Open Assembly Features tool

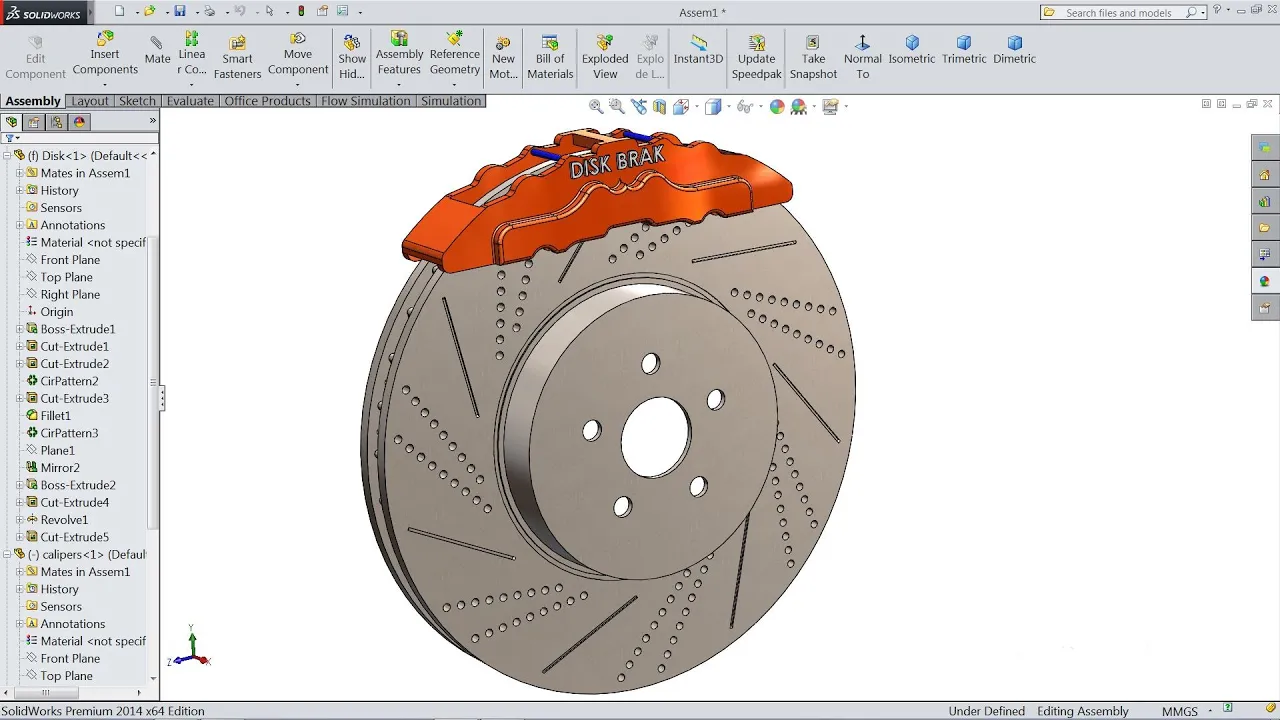[x=399, y=54]
